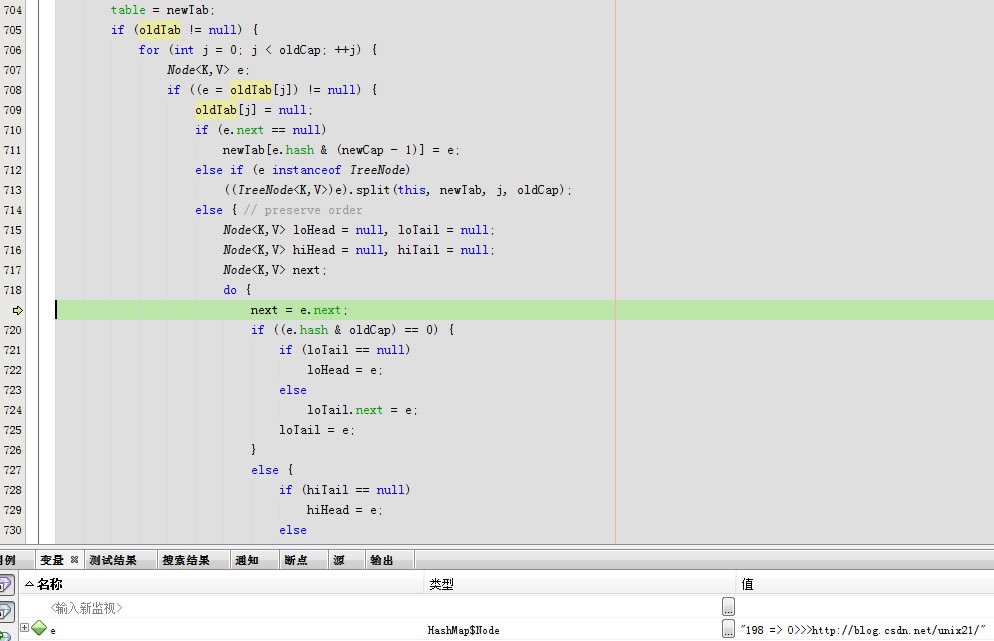
Task: Click "loTail = e;" on line 725
Action: tap(317, 430)
